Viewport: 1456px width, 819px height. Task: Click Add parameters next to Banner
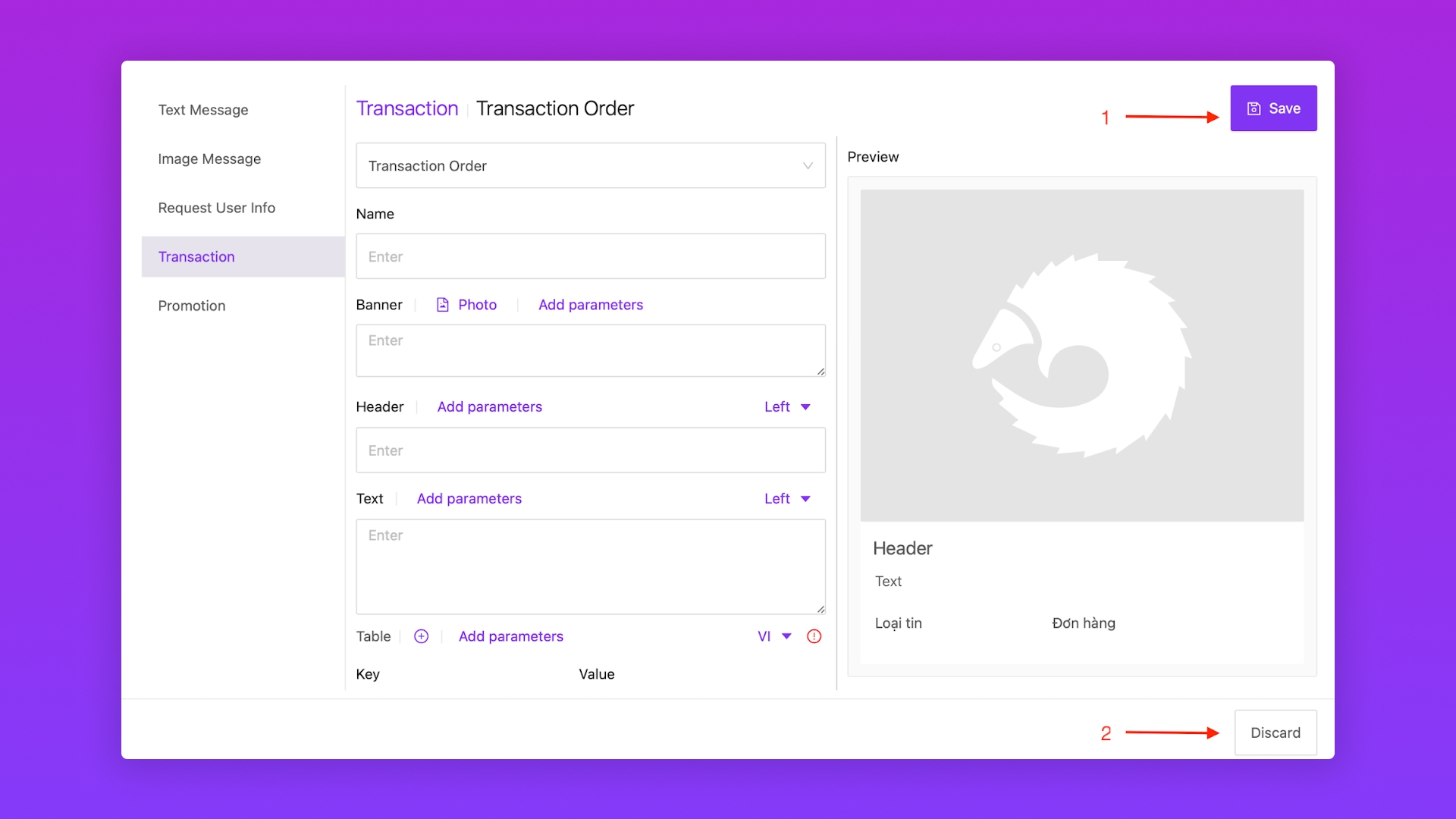[x=590, y=305]
